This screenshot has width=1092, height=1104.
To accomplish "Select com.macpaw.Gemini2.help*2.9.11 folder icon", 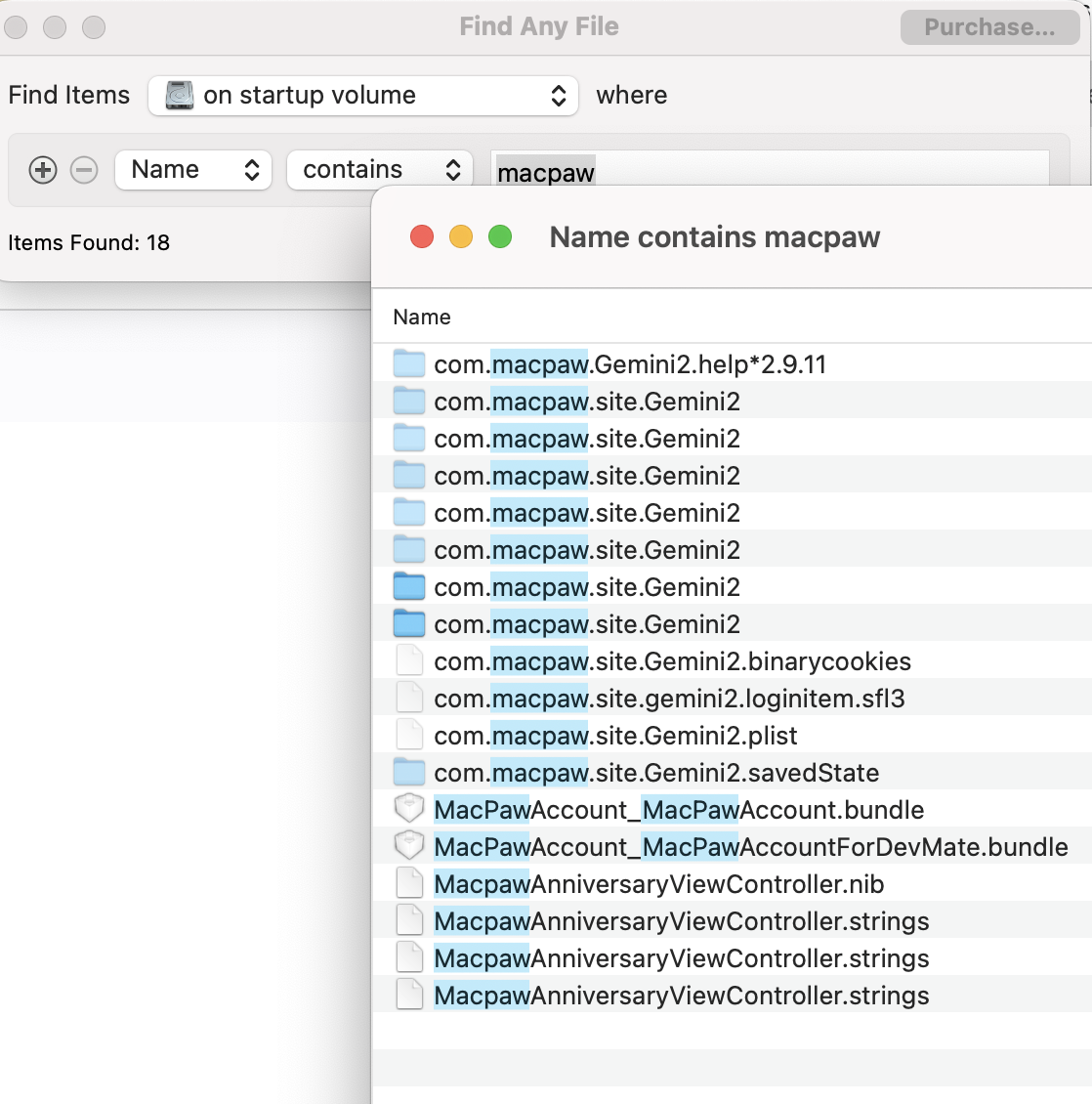I will coord(409,363).
